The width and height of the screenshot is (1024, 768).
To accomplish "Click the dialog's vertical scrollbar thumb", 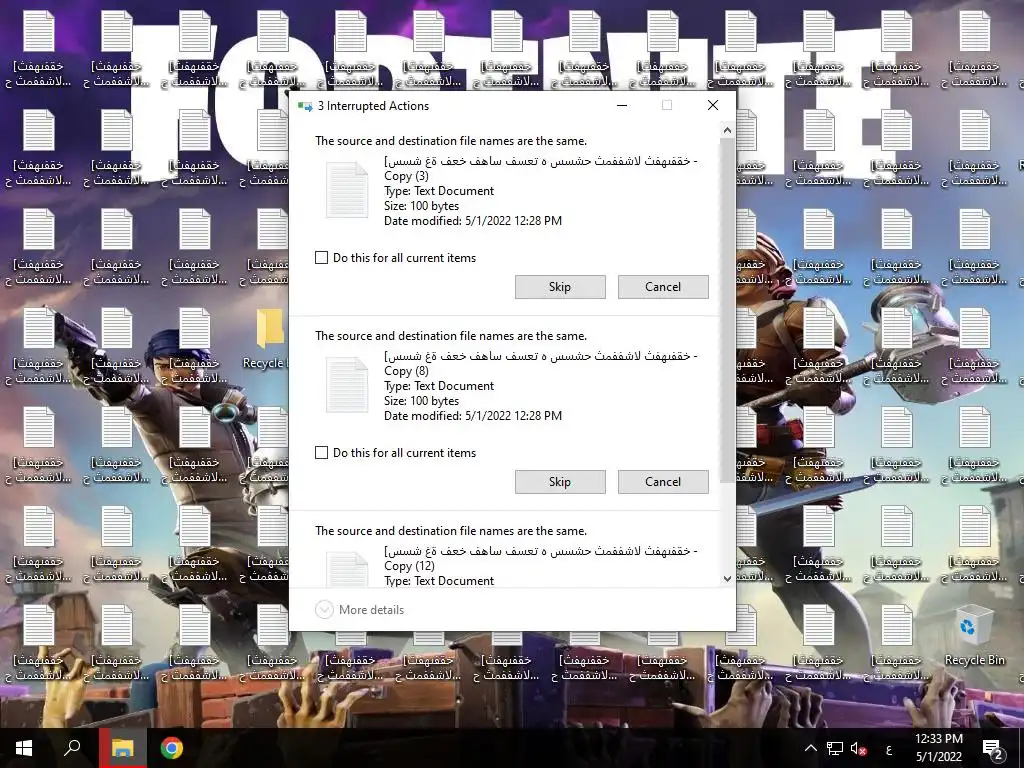I will pyautogui.click(x=727, y=311).
